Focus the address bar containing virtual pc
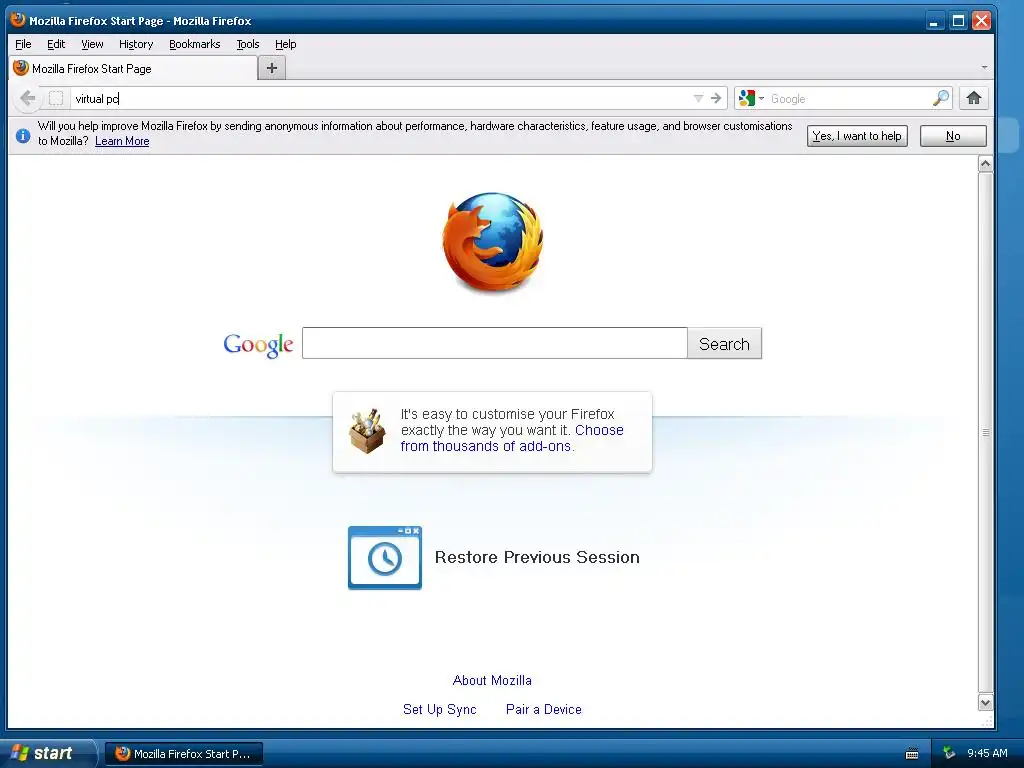1024x768 pixels. click(379, 99)
